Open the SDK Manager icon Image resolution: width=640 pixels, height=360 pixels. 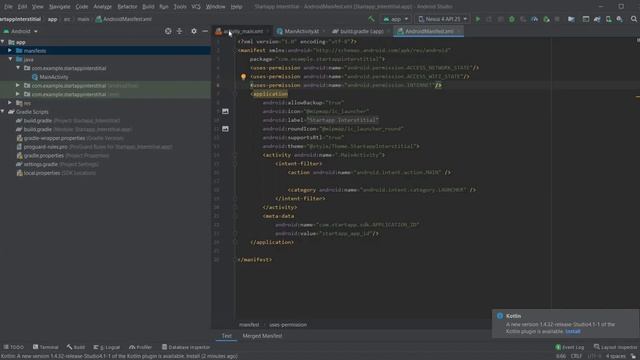(x=620, y=19)
